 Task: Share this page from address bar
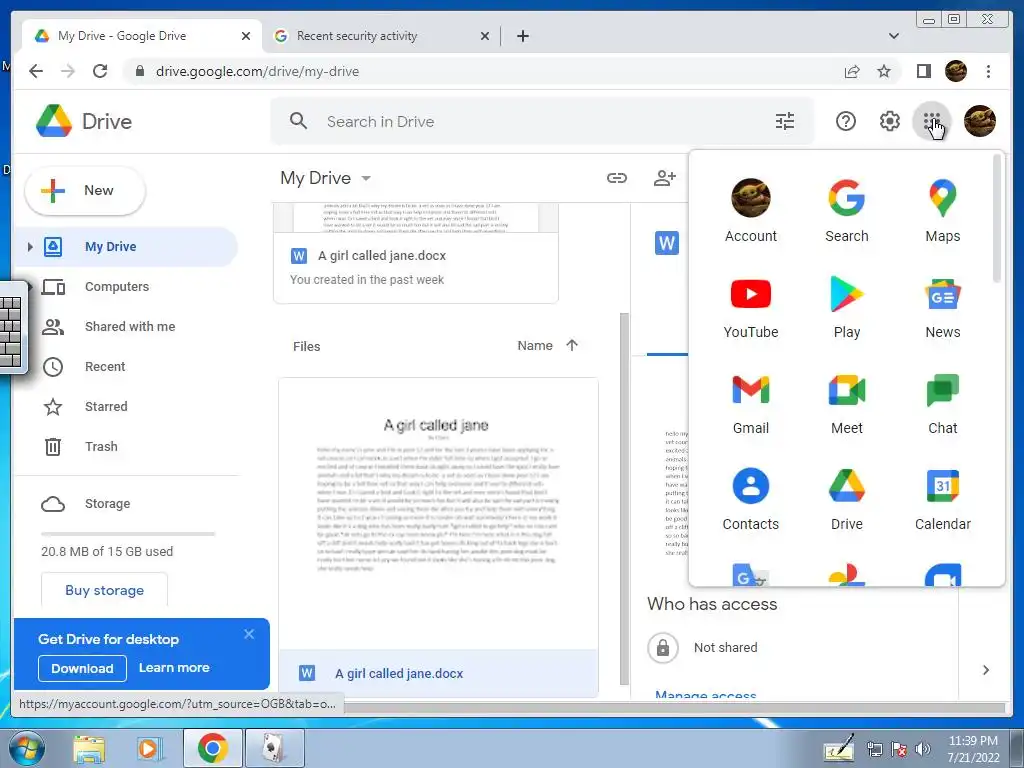click(x=852, y=71)
